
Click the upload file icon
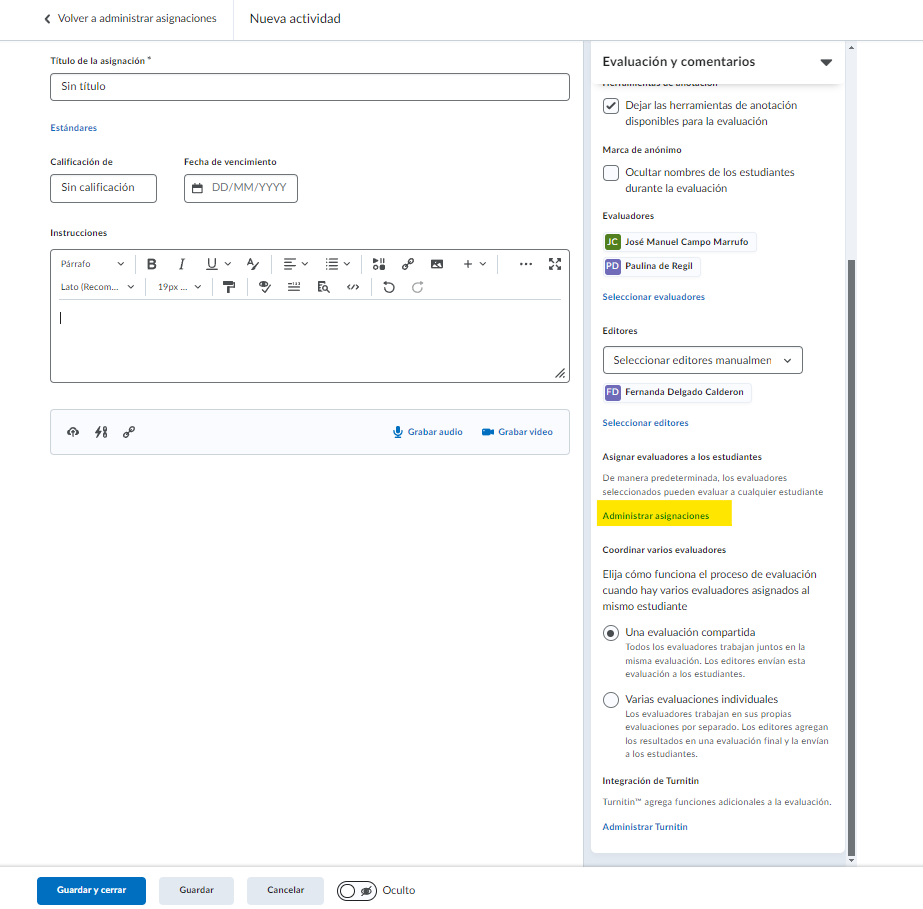73,432
